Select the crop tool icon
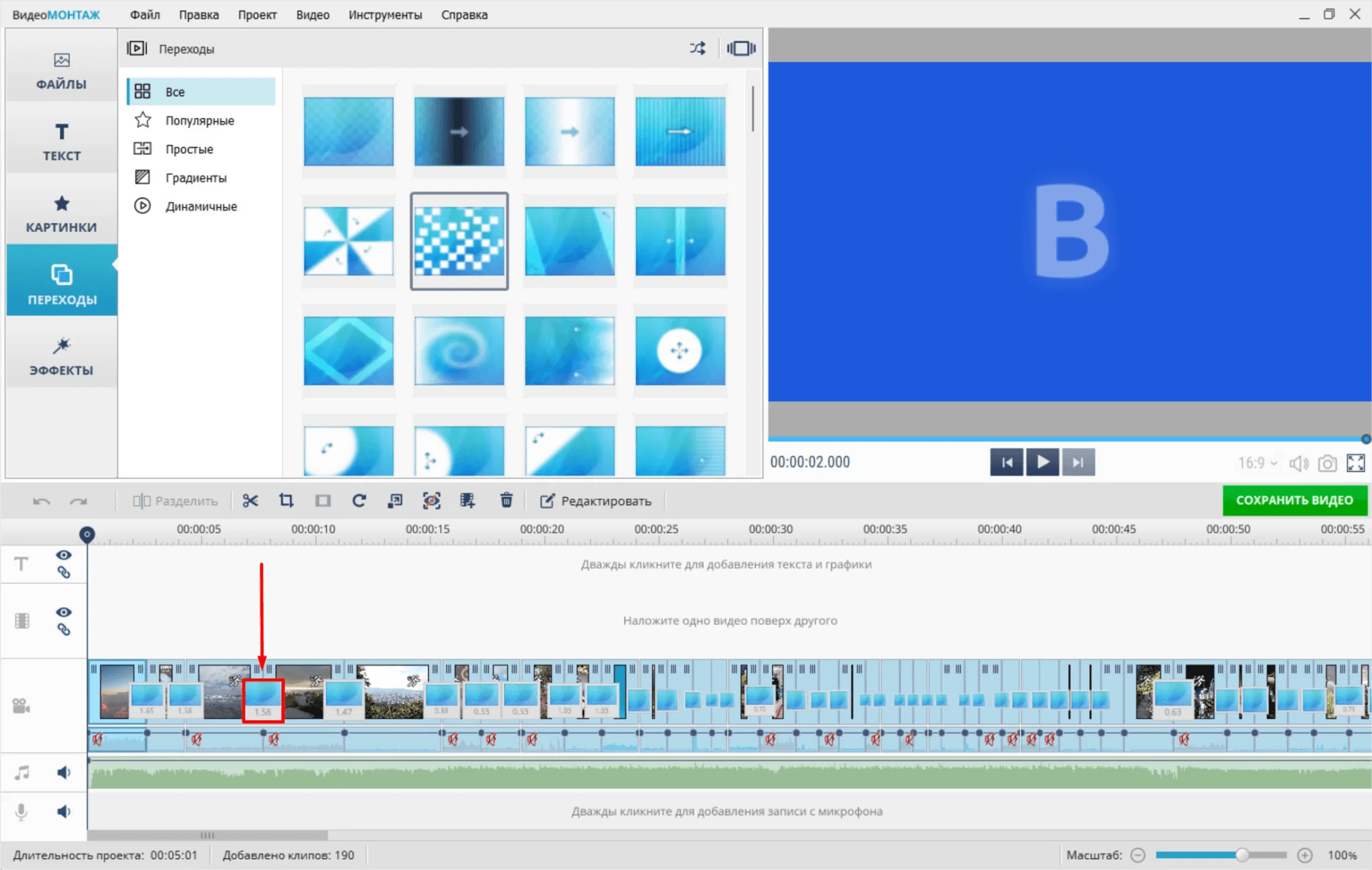The image size is (1372, 870). tap(286, 501)
